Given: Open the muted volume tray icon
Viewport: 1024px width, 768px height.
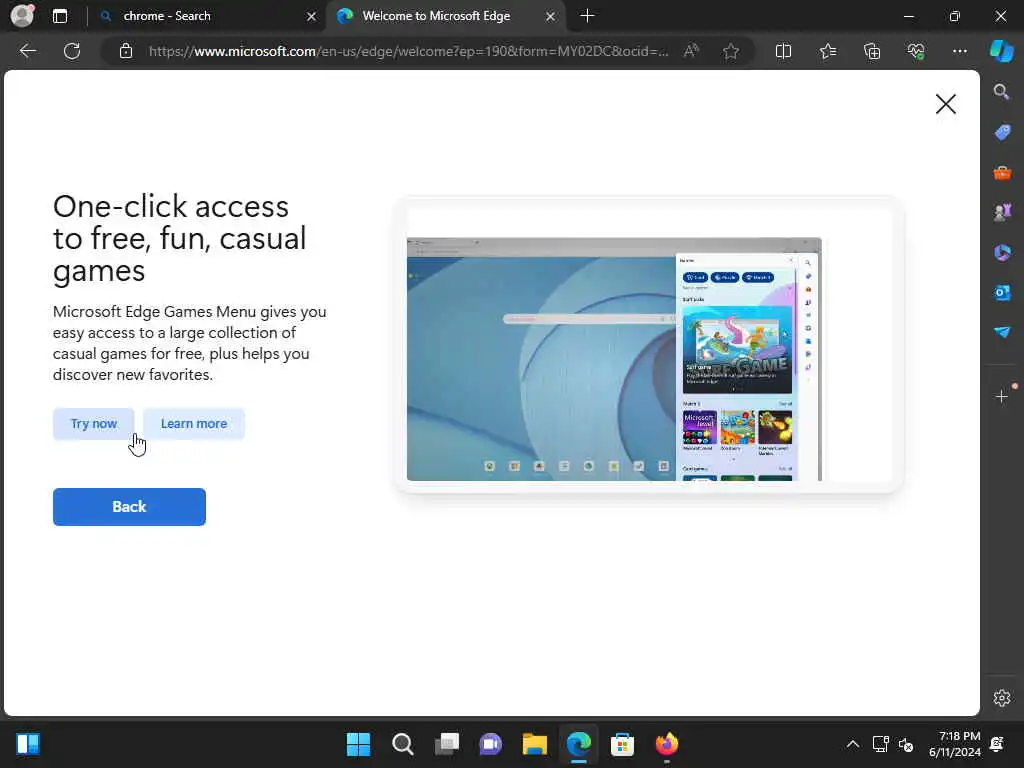Looking at the screenshot, I should 906,744.
